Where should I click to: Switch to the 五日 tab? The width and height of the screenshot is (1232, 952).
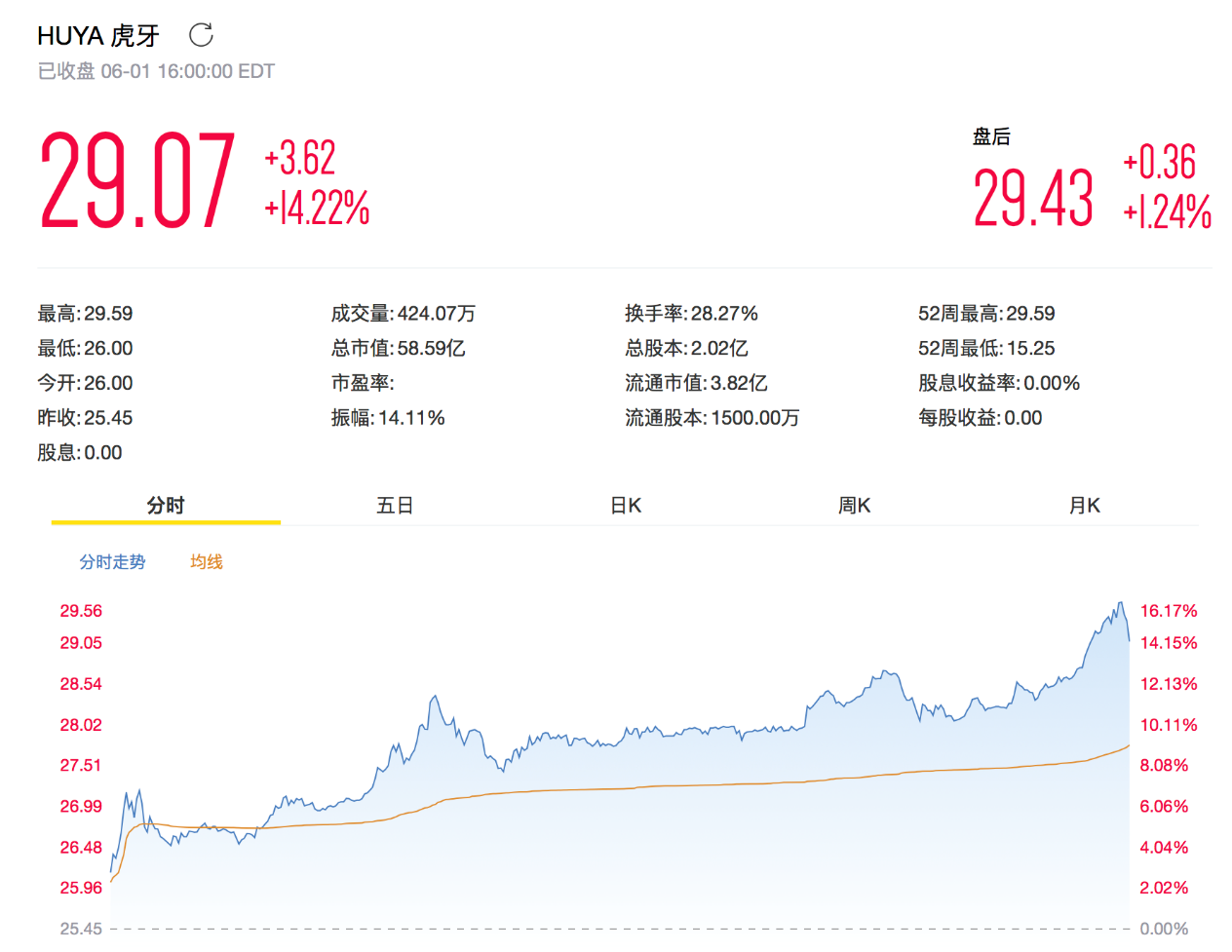tap(395, 506)
